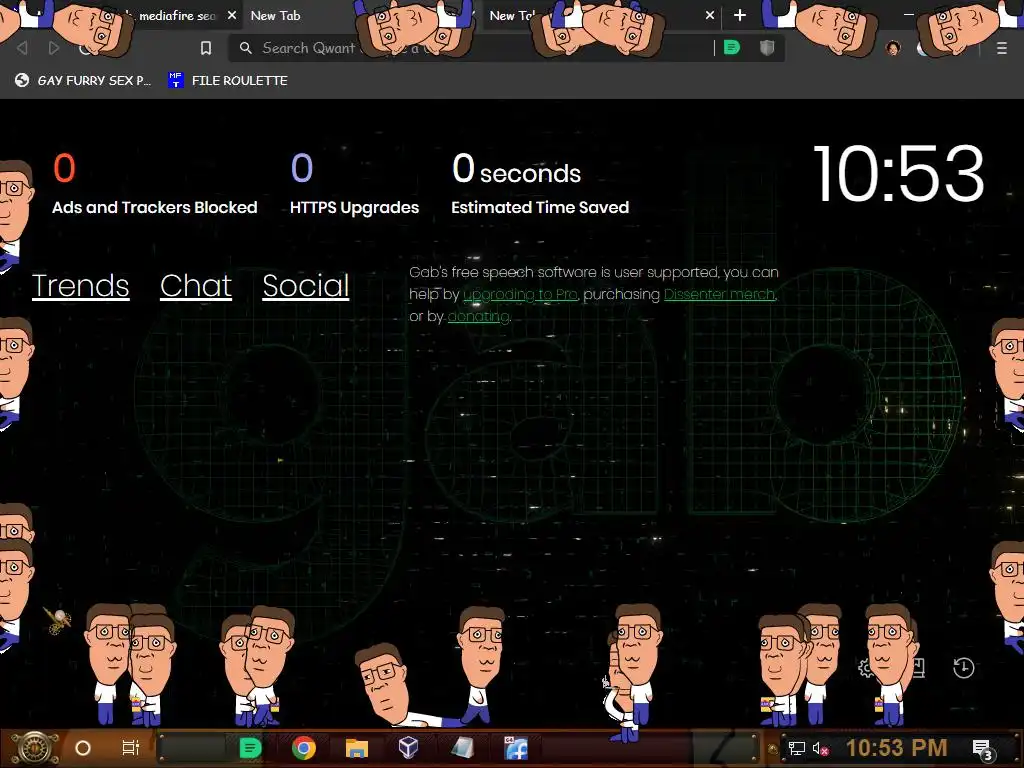Follow the Dissenter merch link
The height and width of the screenshot is (768, 1024).
720,295
